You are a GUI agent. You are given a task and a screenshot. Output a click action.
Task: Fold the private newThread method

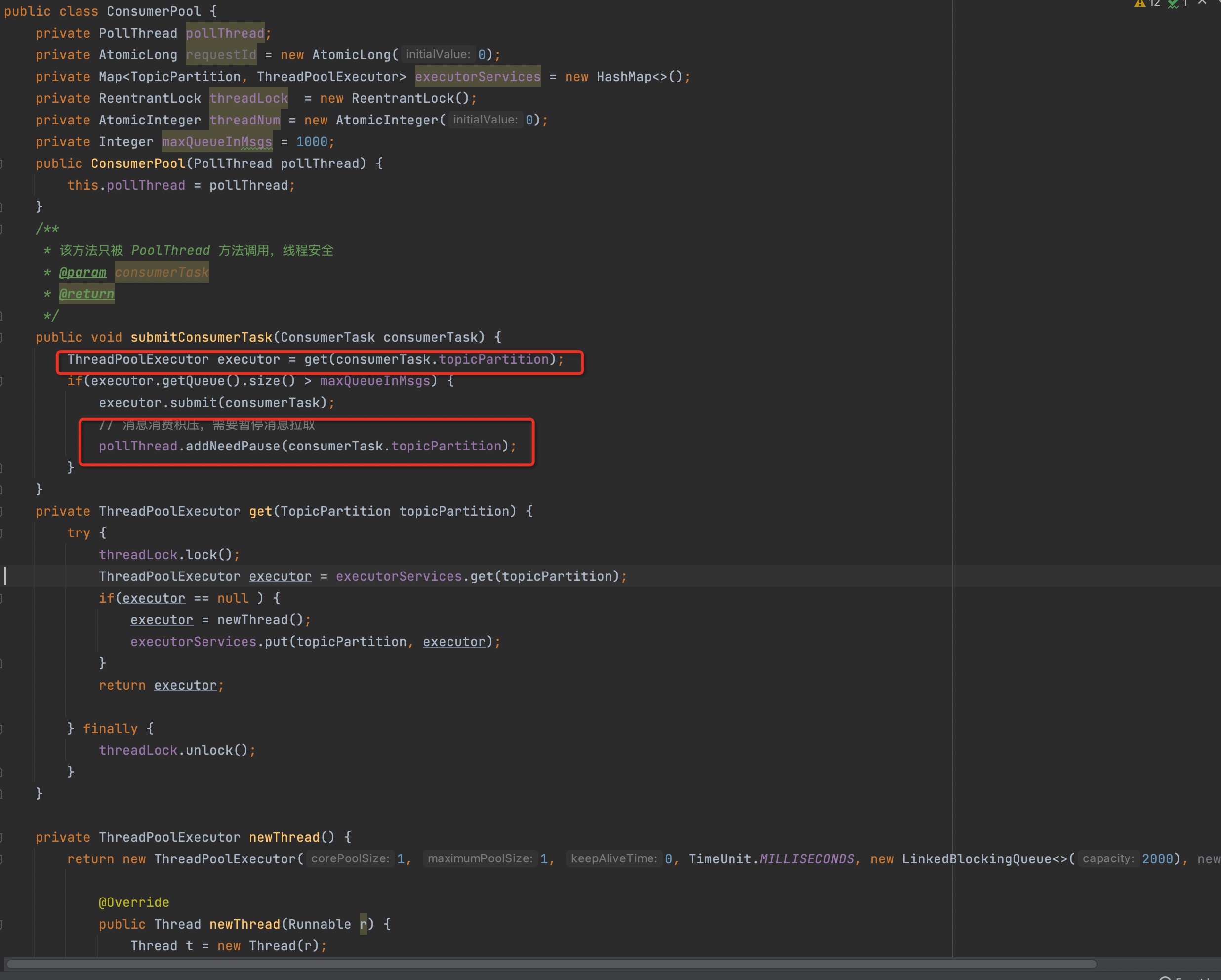pyautogui.click(x=1, y=837)
